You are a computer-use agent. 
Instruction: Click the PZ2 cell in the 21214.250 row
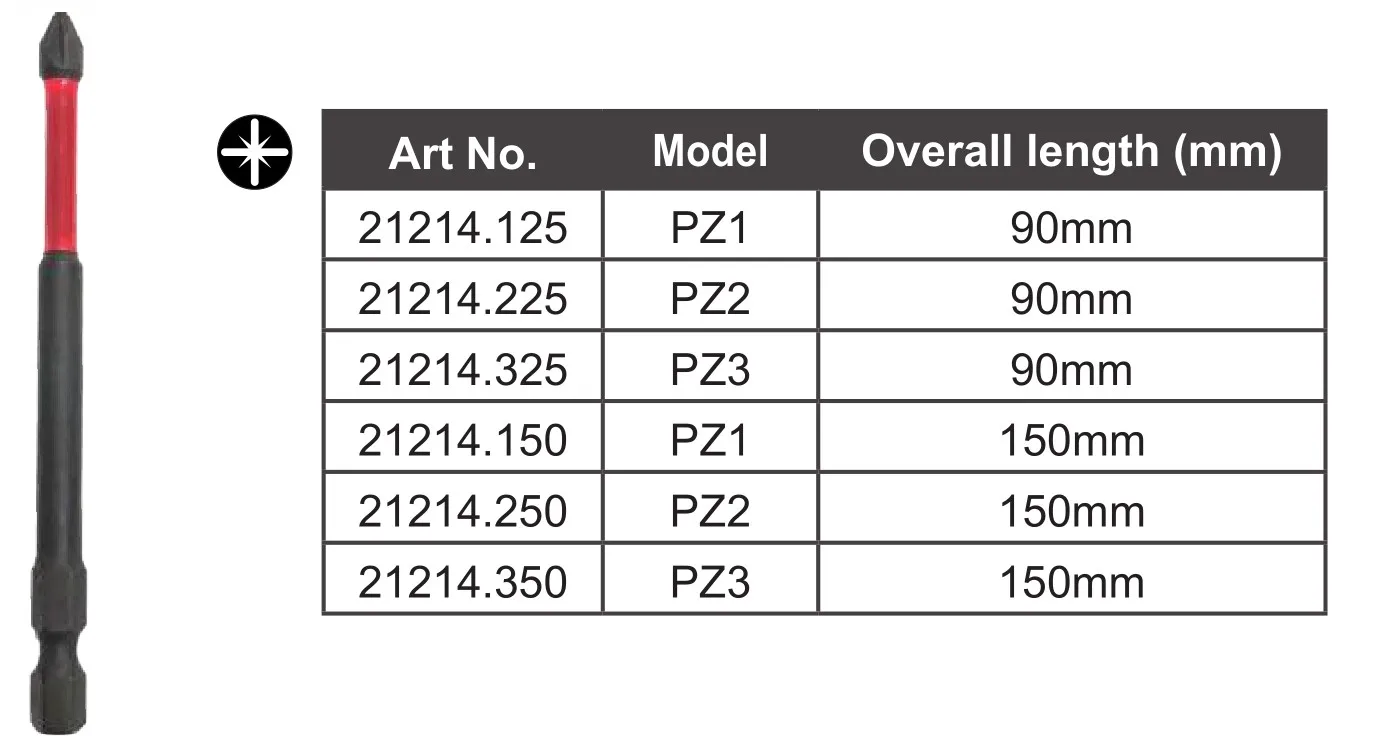pos(710,511)
